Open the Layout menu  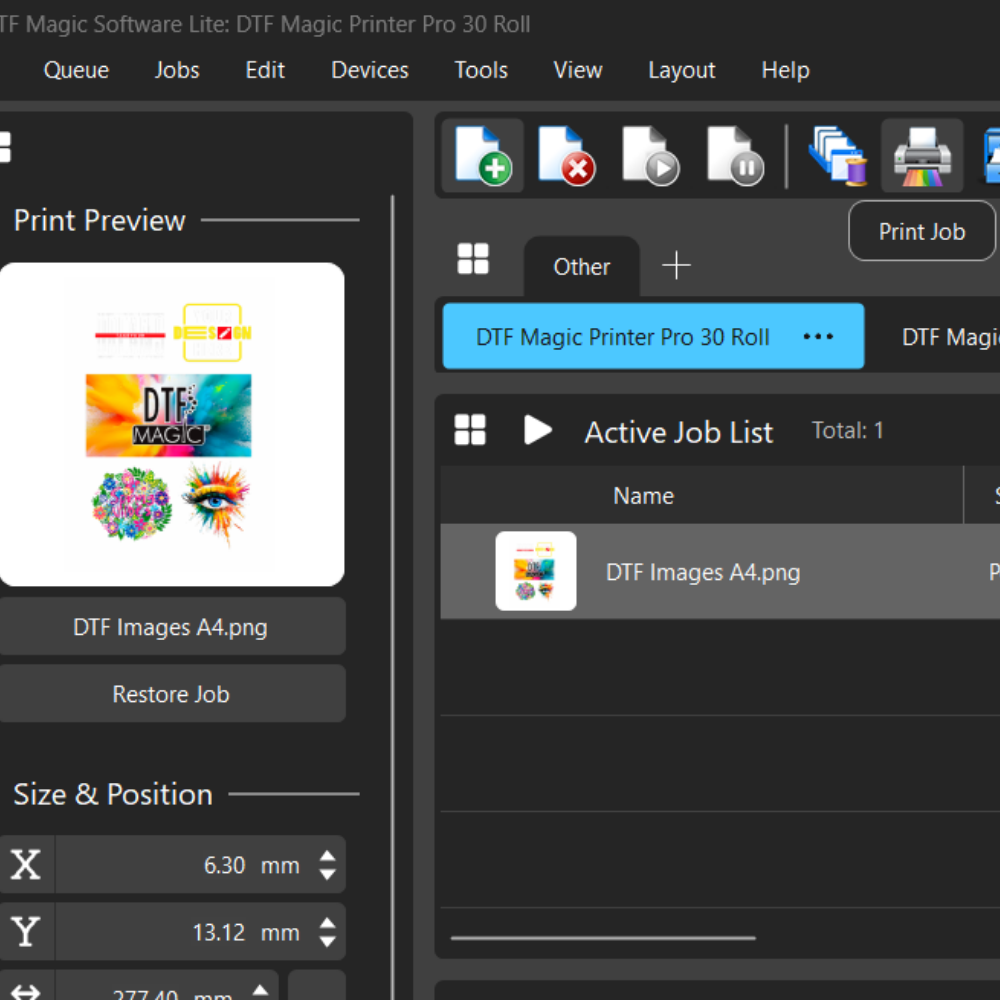[681, 70]
